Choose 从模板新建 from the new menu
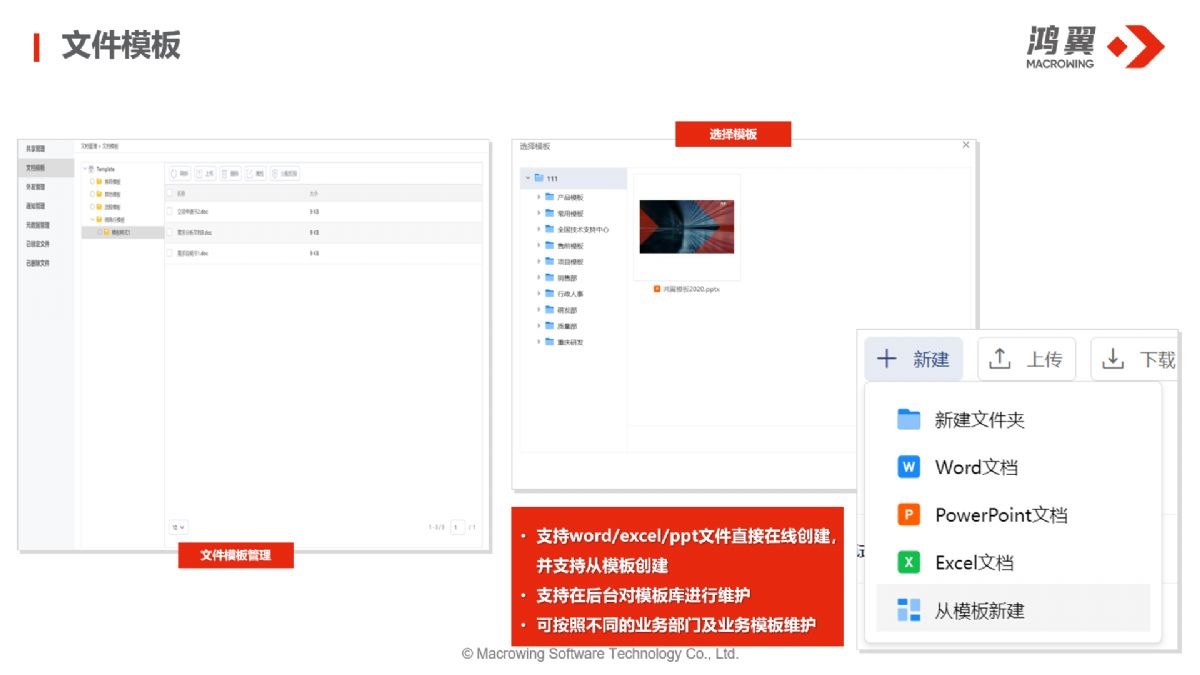Screen dimensions: 1200x675 click(979, 611)
